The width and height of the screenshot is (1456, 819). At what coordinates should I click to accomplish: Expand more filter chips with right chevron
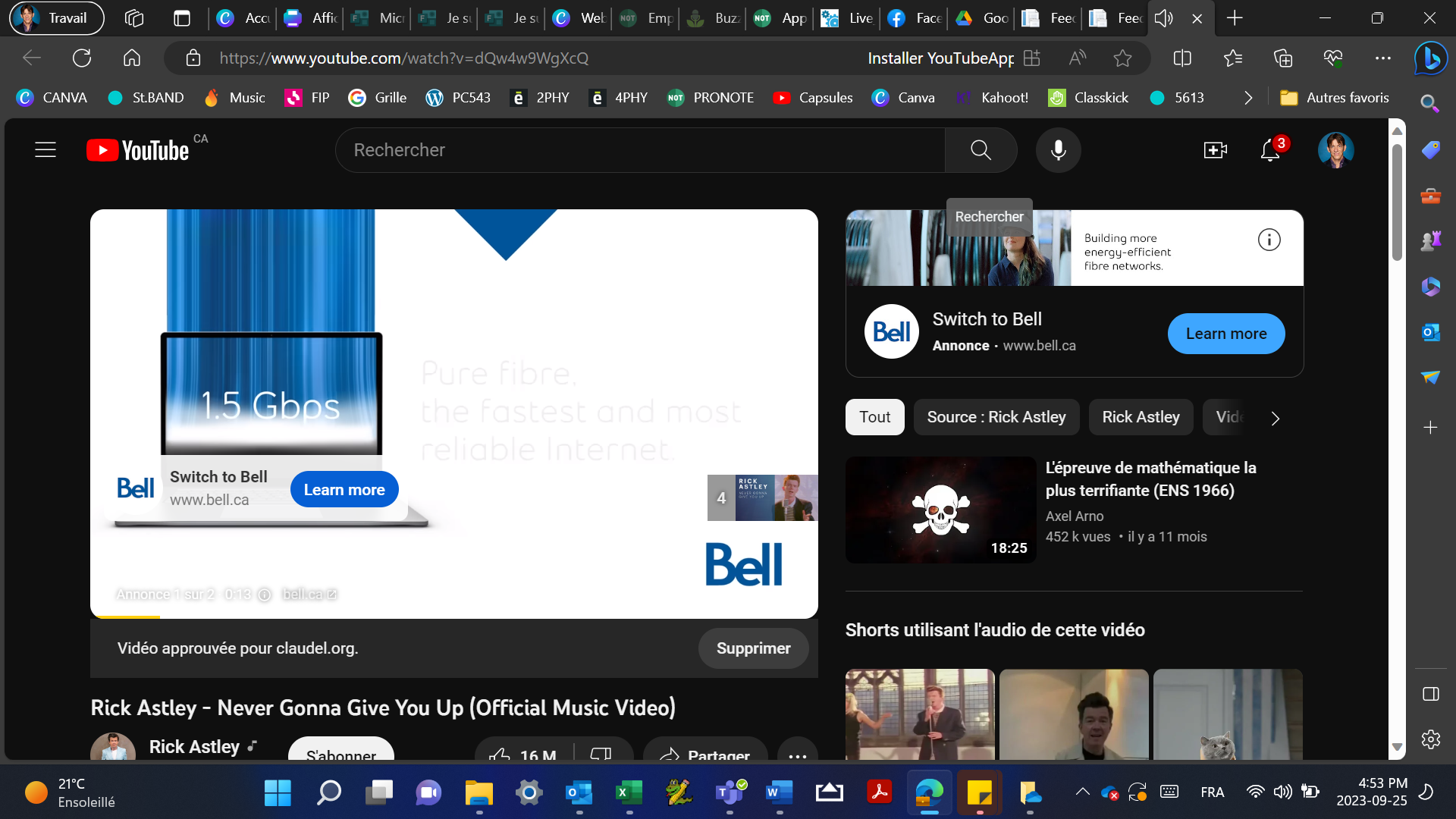[1275, 419]
